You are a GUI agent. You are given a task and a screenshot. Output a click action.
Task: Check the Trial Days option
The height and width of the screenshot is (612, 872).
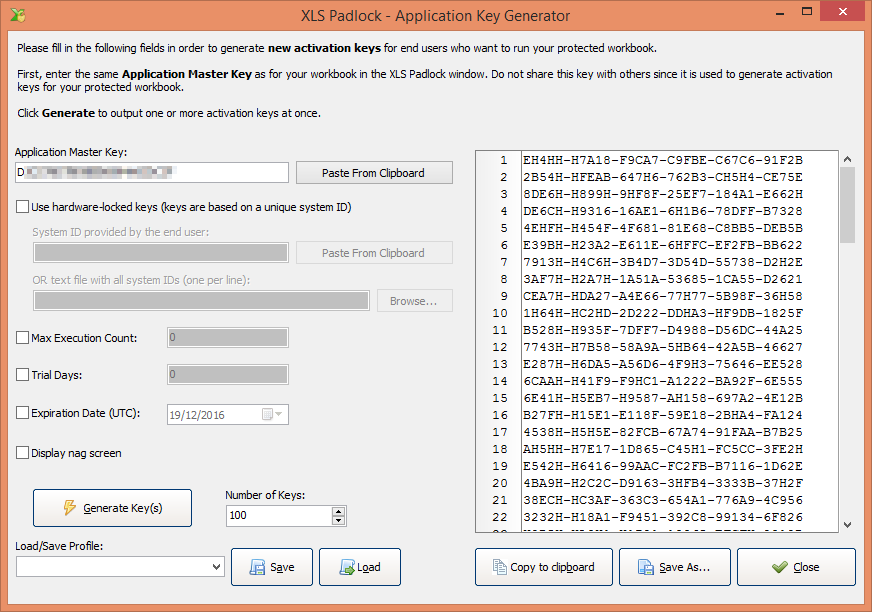coord(23,375)
